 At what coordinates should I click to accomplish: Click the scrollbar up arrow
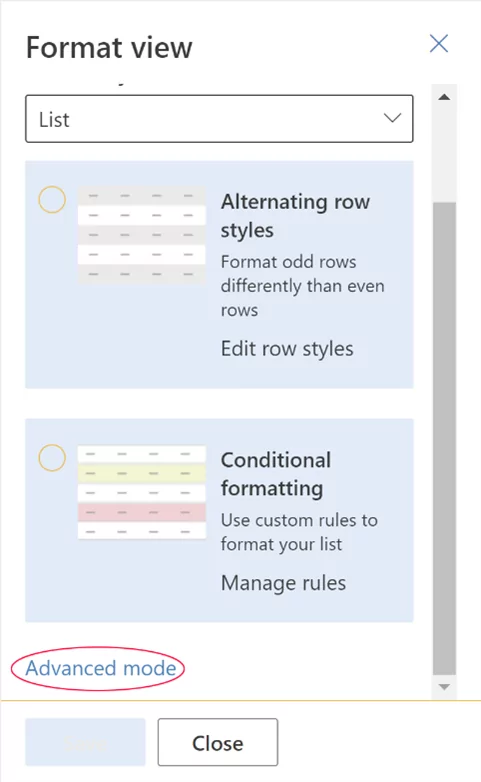pos(444,97)
